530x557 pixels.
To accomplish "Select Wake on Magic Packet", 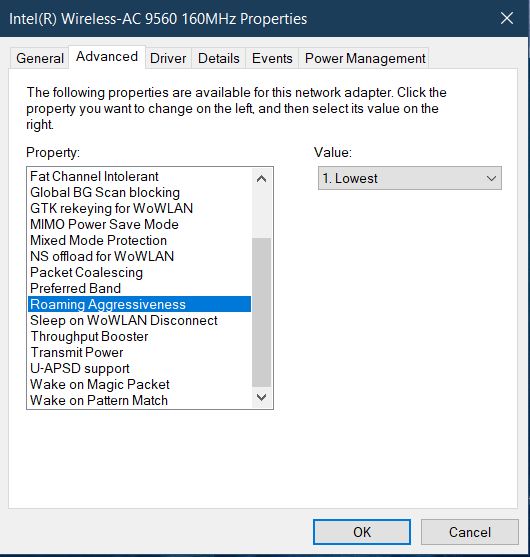I will [x=139, y=384].
